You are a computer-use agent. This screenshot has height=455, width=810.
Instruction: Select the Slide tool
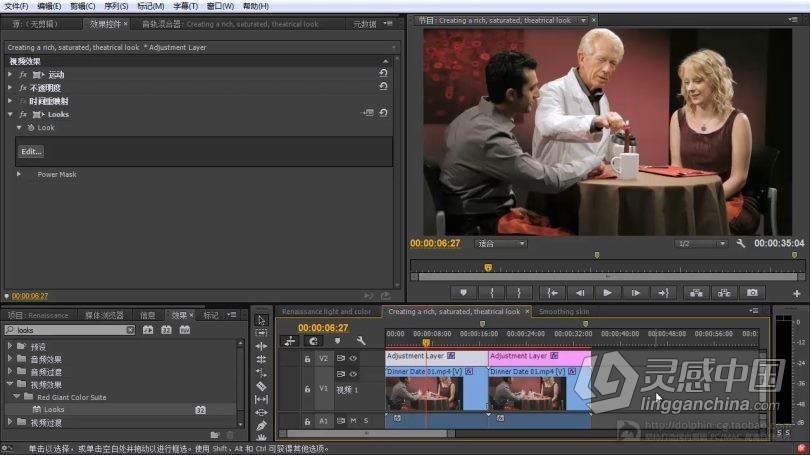261,413
